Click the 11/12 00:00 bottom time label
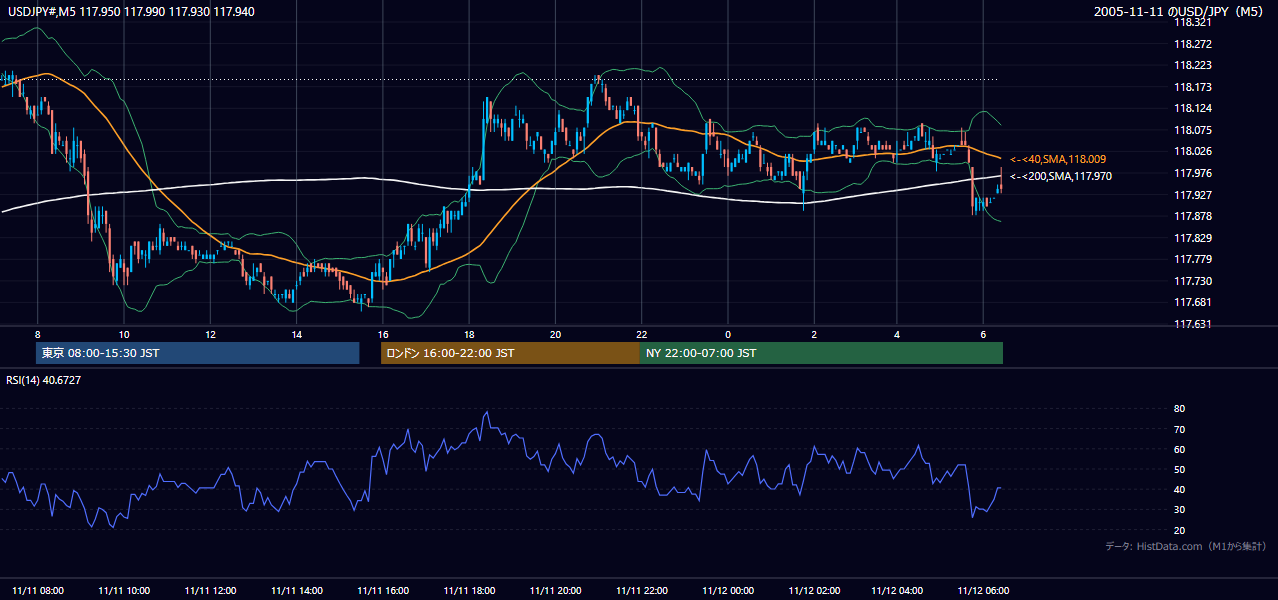The height and width of the screenshot is (600, 1278). (x=728, y=591)
